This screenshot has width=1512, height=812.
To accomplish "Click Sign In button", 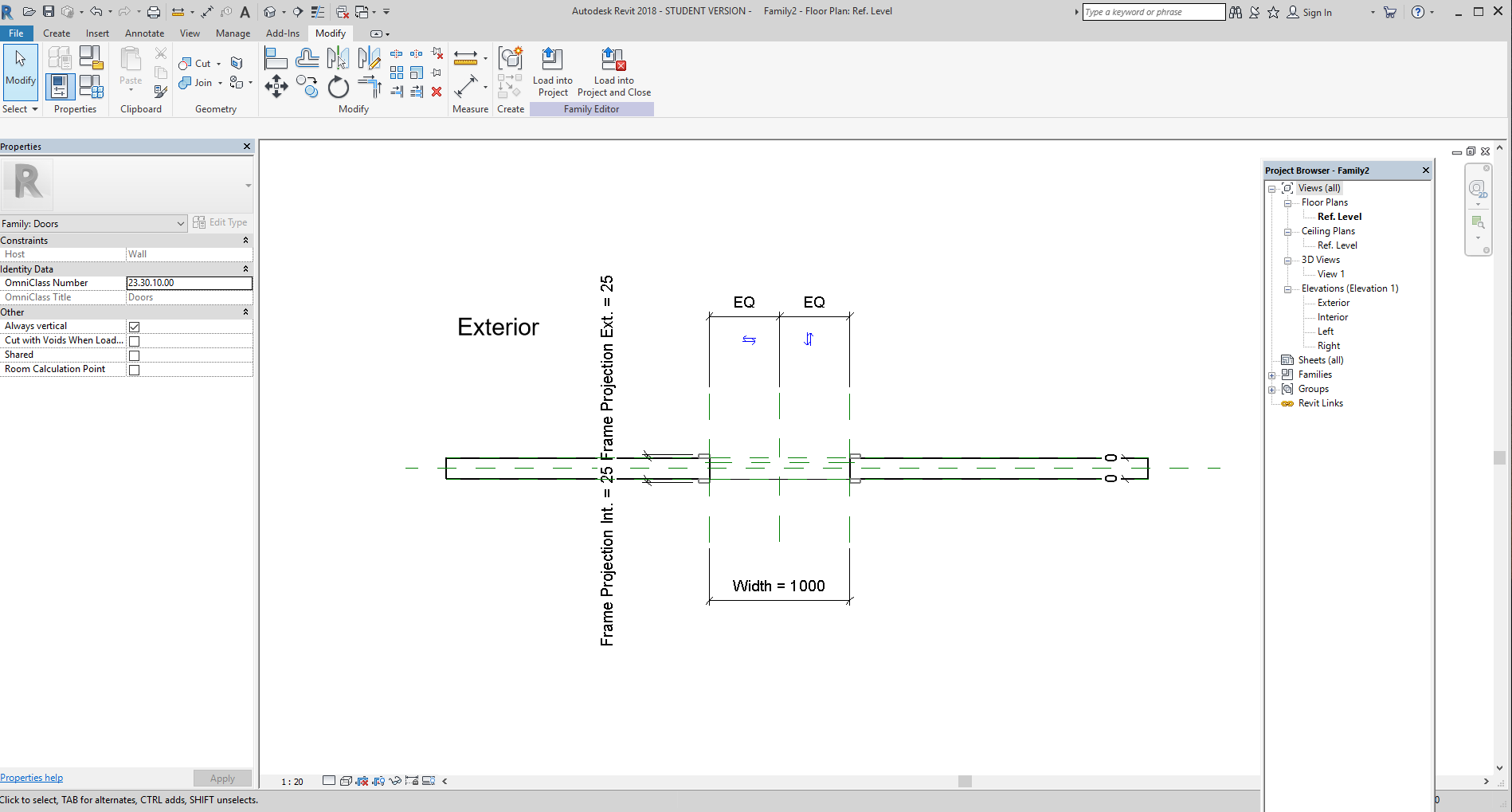I will pos(1310,12).
